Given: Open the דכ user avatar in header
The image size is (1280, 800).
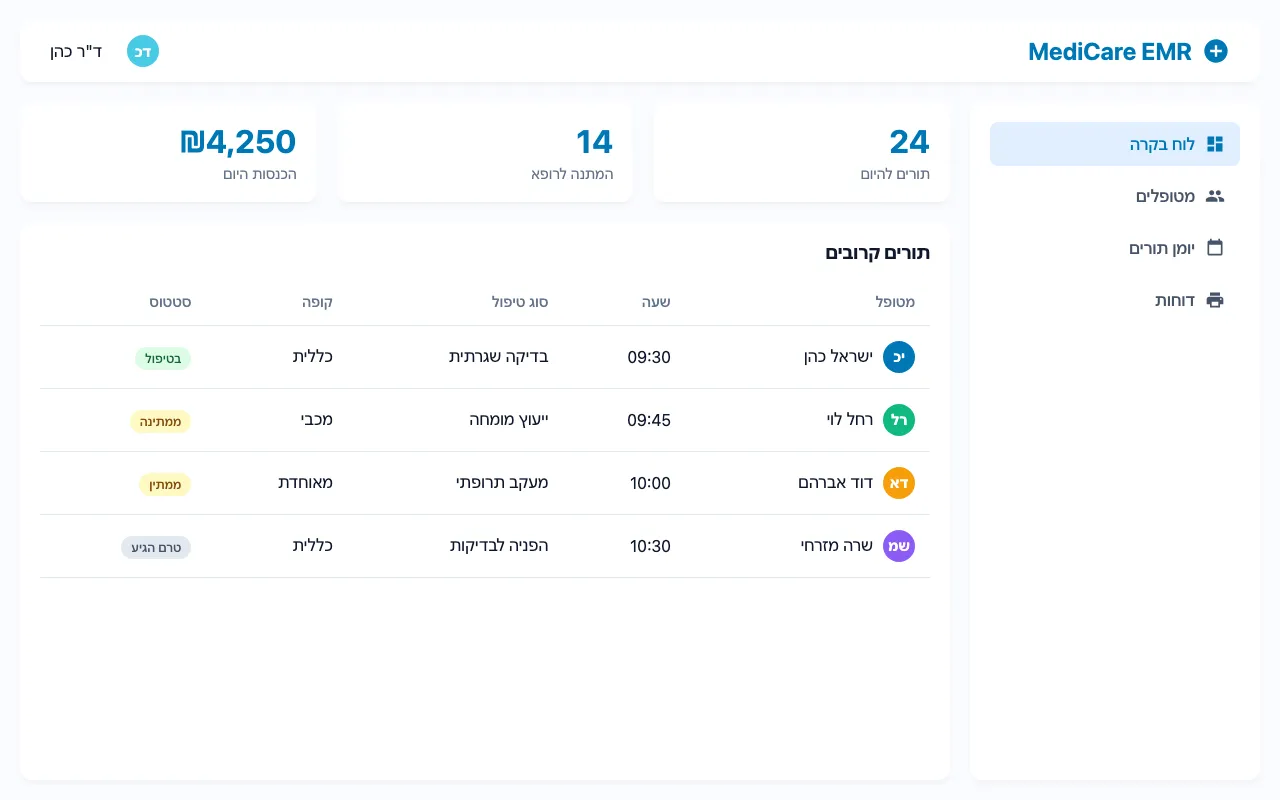Looking at the screenshot, I should 143,51.
